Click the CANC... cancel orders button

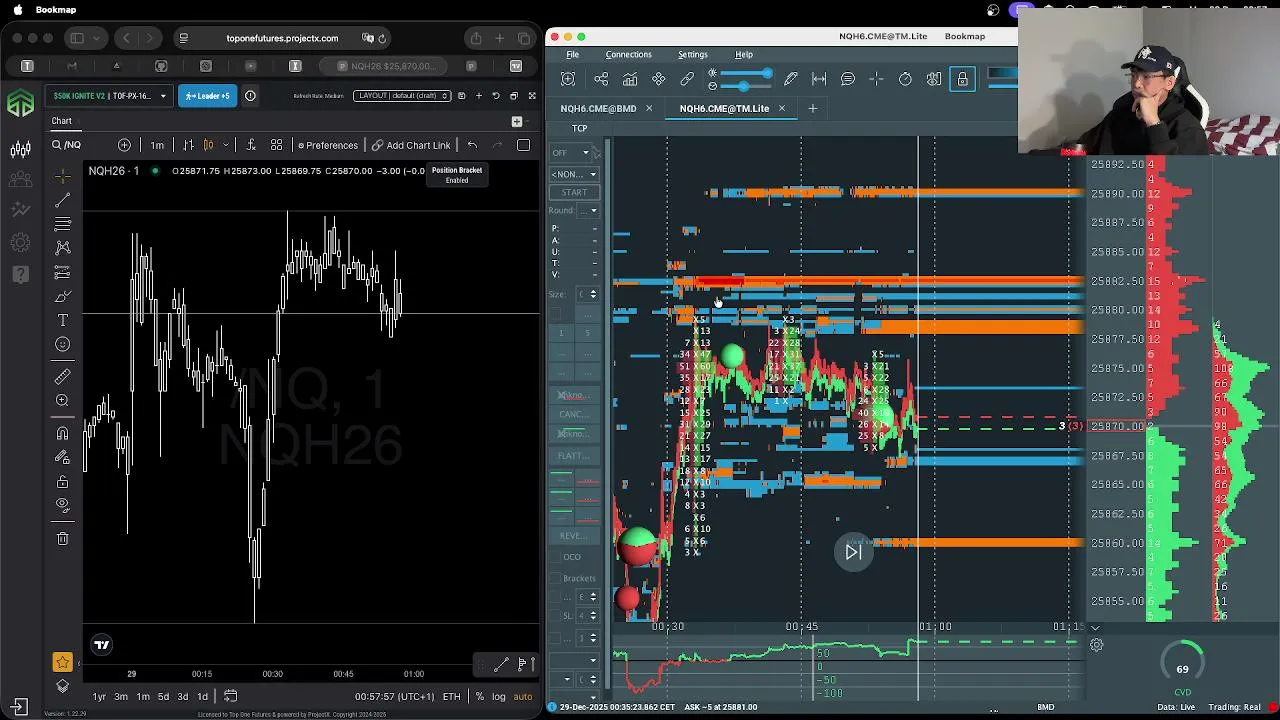click(x=573, y=414)
